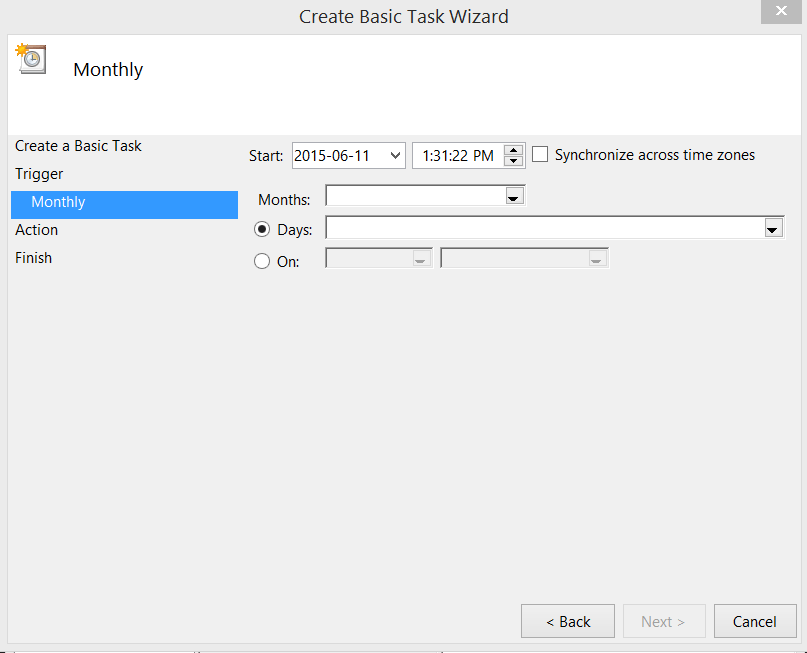Select the Trigger step in sidebar
This screenshot has height=653, width=807.
coord(39,174)
